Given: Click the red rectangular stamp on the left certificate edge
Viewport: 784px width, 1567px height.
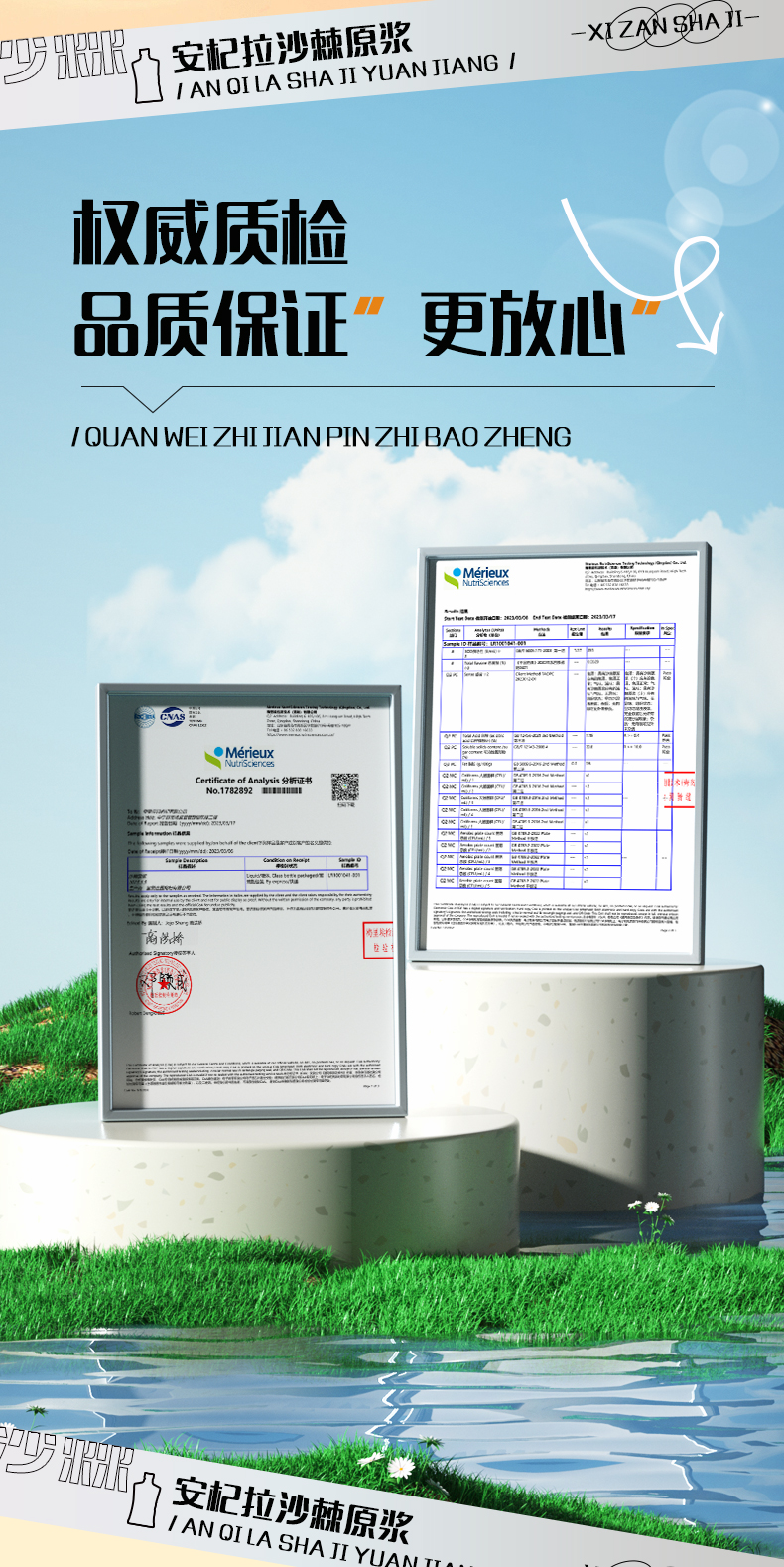Looking at the screenshot, I should point(378,940).
